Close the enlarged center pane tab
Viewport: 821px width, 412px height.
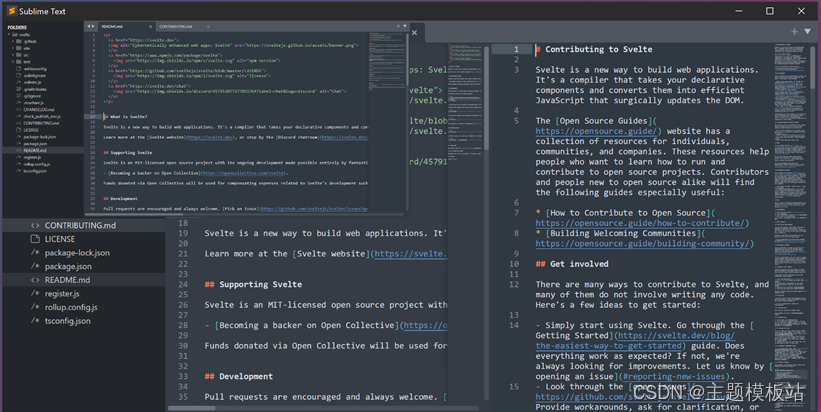414,32
